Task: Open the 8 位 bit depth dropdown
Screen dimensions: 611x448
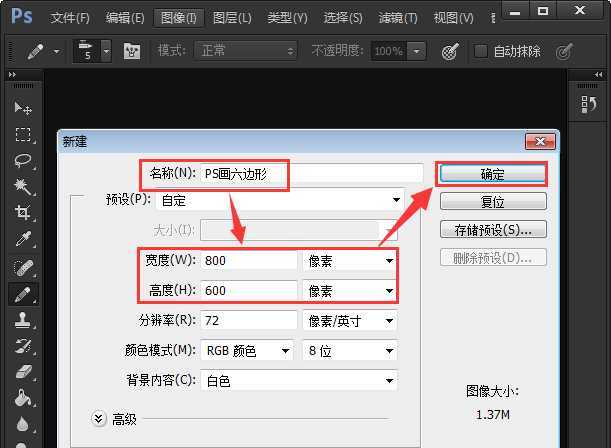Action: (350, 351)
